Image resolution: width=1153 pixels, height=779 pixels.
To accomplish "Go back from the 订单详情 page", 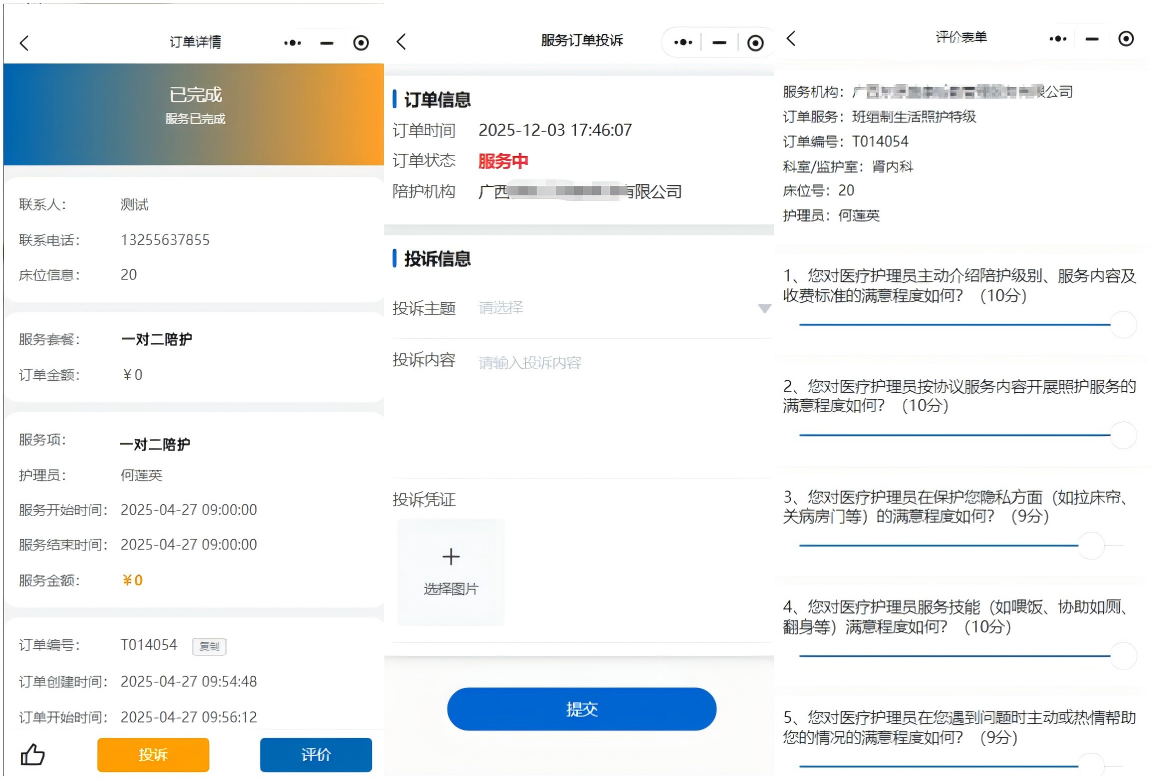I will tap(25, 43).
